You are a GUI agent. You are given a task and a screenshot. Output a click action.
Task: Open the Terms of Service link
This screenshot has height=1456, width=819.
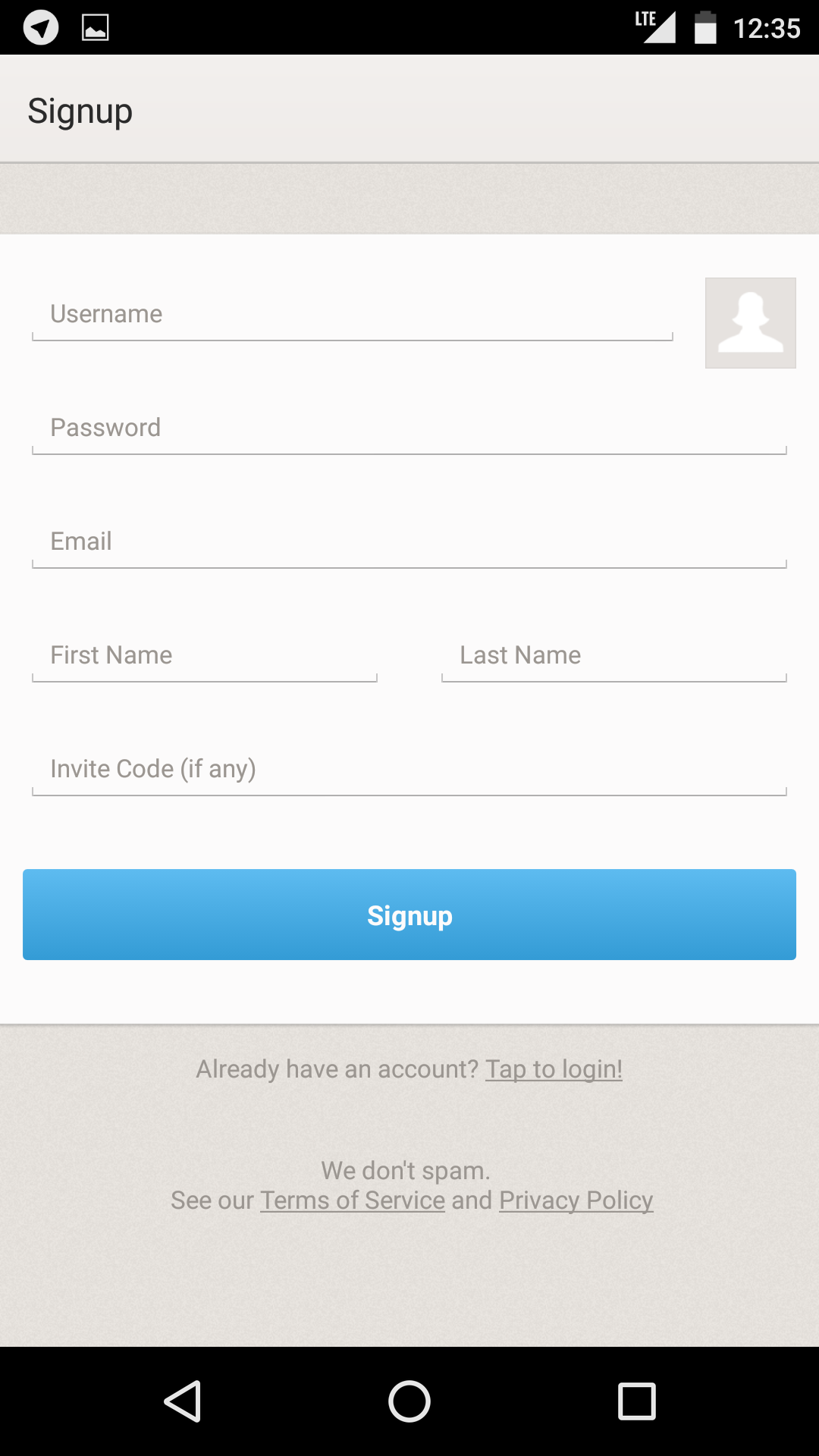click(353, 1200)
